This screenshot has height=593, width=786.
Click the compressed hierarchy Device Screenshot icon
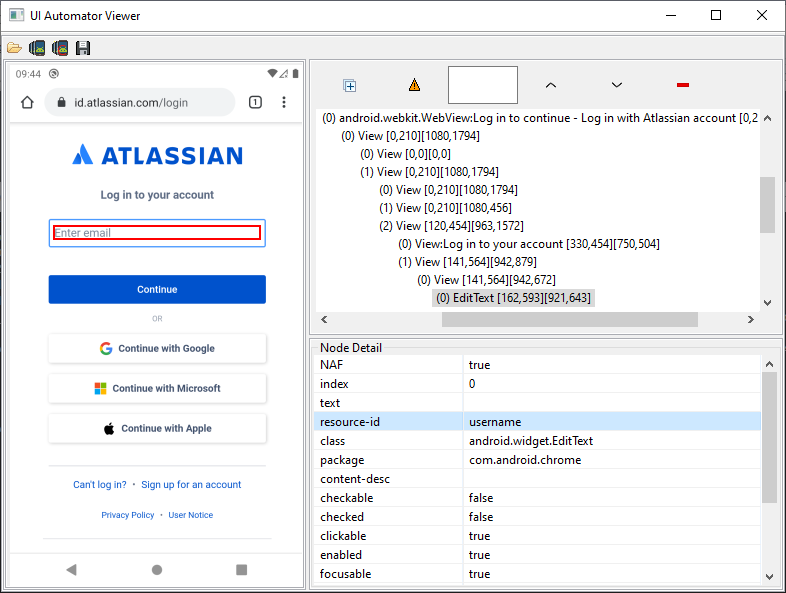coord(60,48)
